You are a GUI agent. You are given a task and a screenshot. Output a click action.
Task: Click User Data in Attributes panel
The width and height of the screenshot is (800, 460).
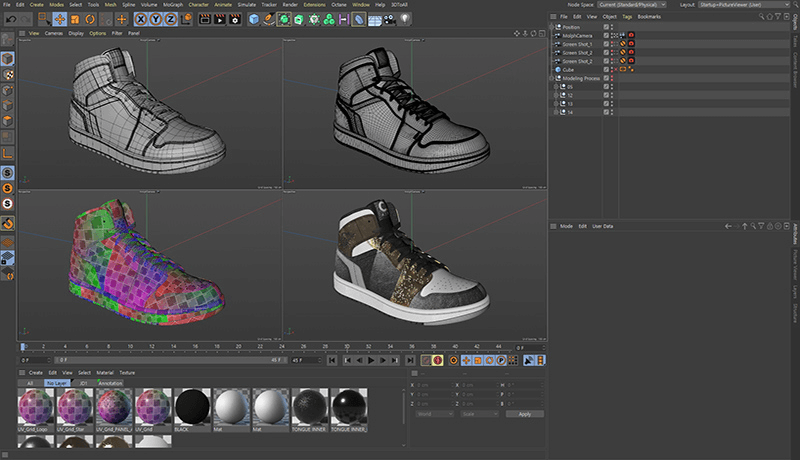(x=603, y=226)
